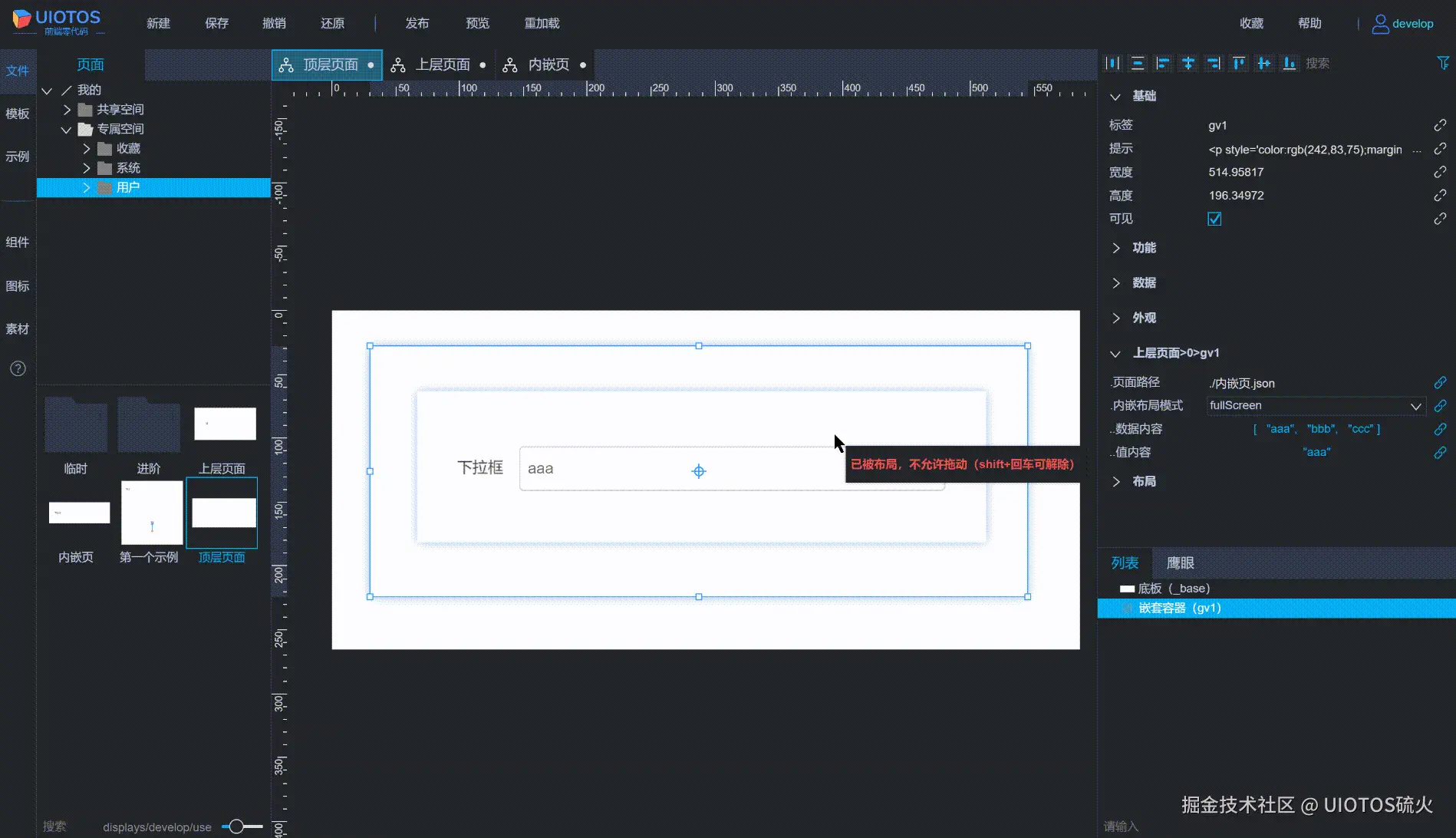Click the thumbnail size slider handle
1456x838 pixels.
(236, 826)
